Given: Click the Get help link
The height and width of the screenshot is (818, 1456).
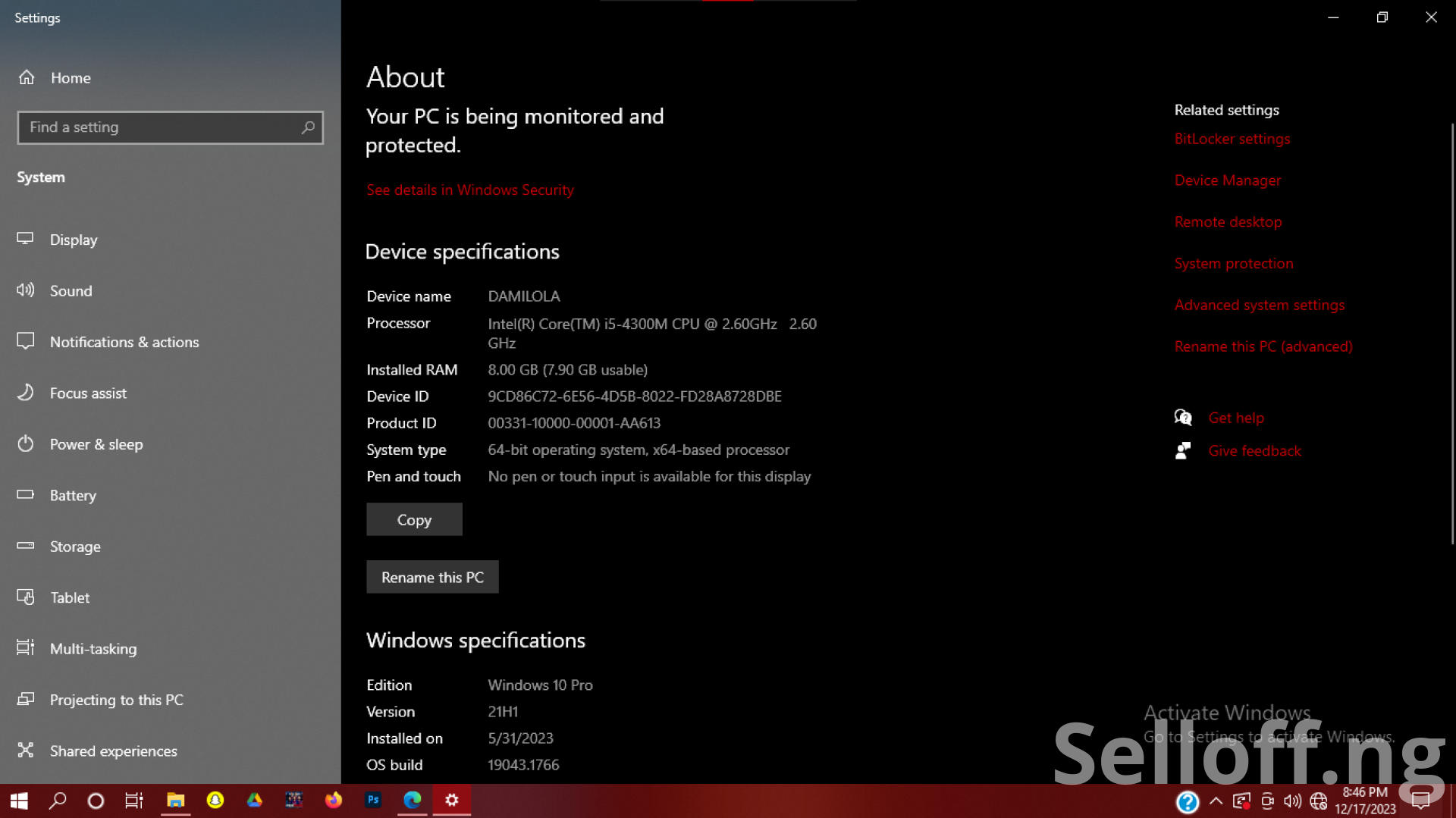Looking at the screenshot, I should [x=1236, y=418].
